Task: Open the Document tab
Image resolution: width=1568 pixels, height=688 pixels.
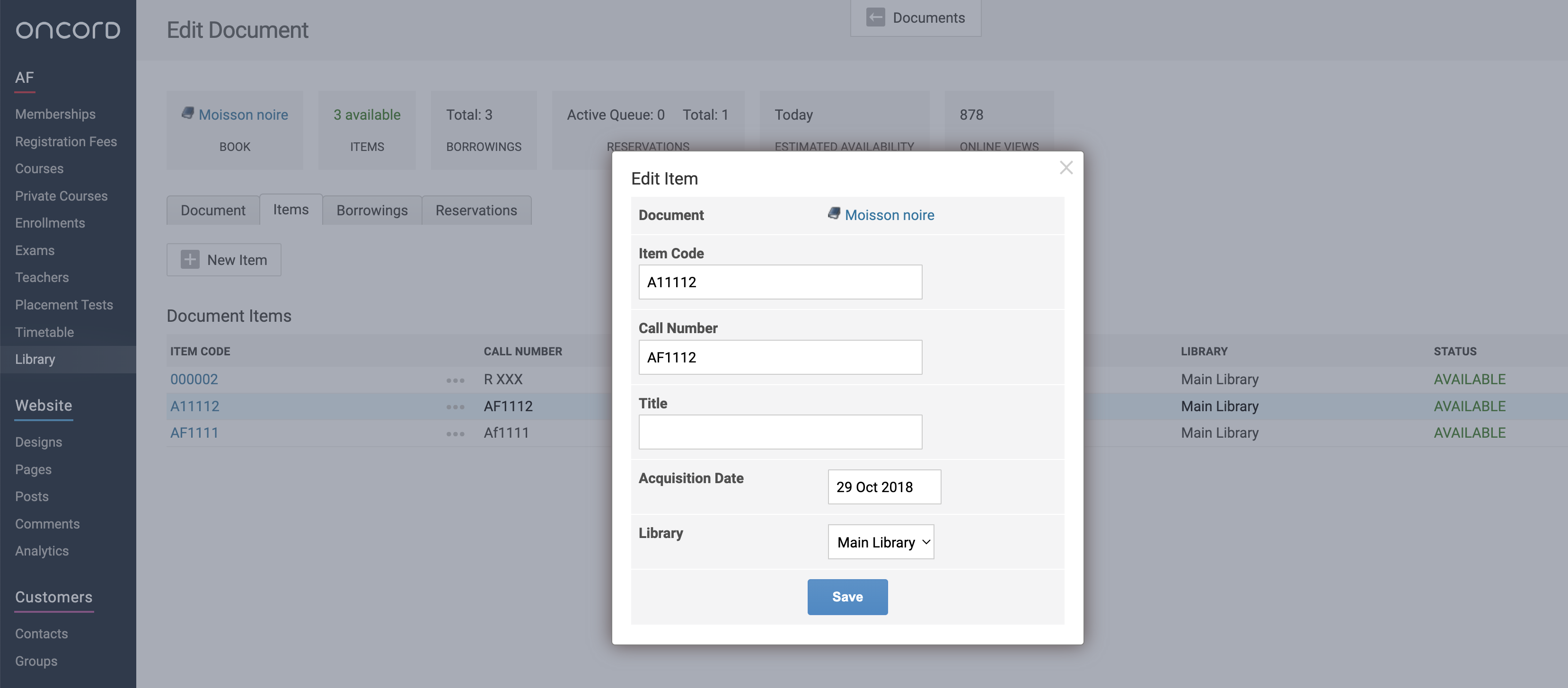Action: point(212,210)
